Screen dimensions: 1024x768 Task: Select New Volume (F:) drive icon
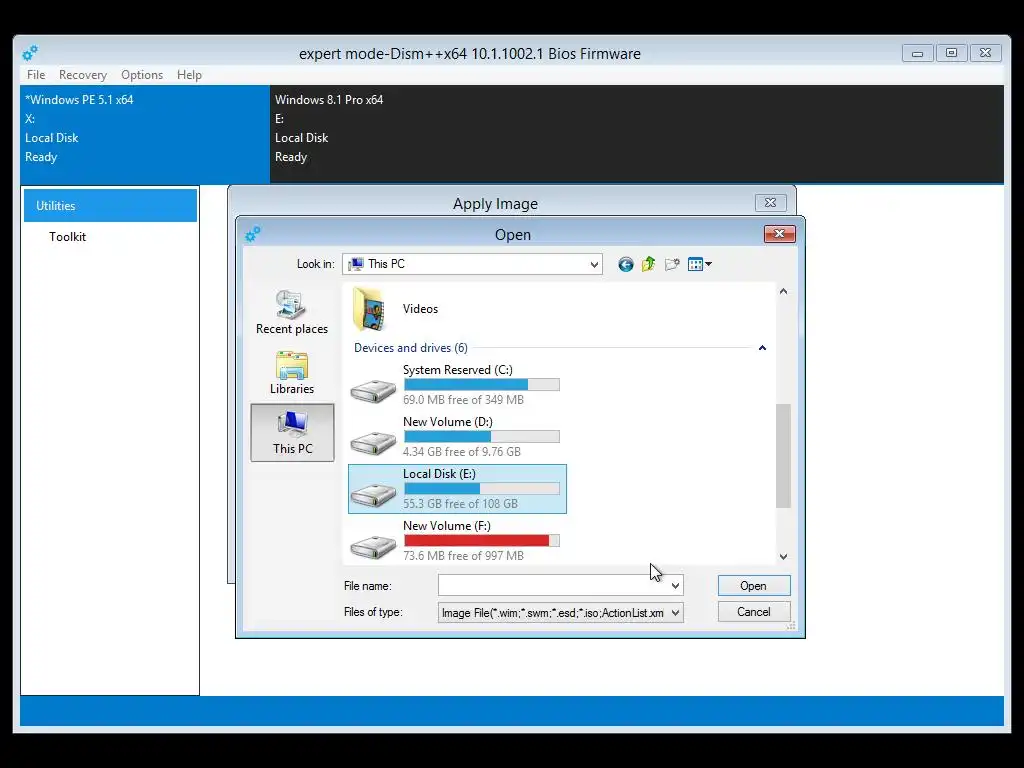pos(373,547)
